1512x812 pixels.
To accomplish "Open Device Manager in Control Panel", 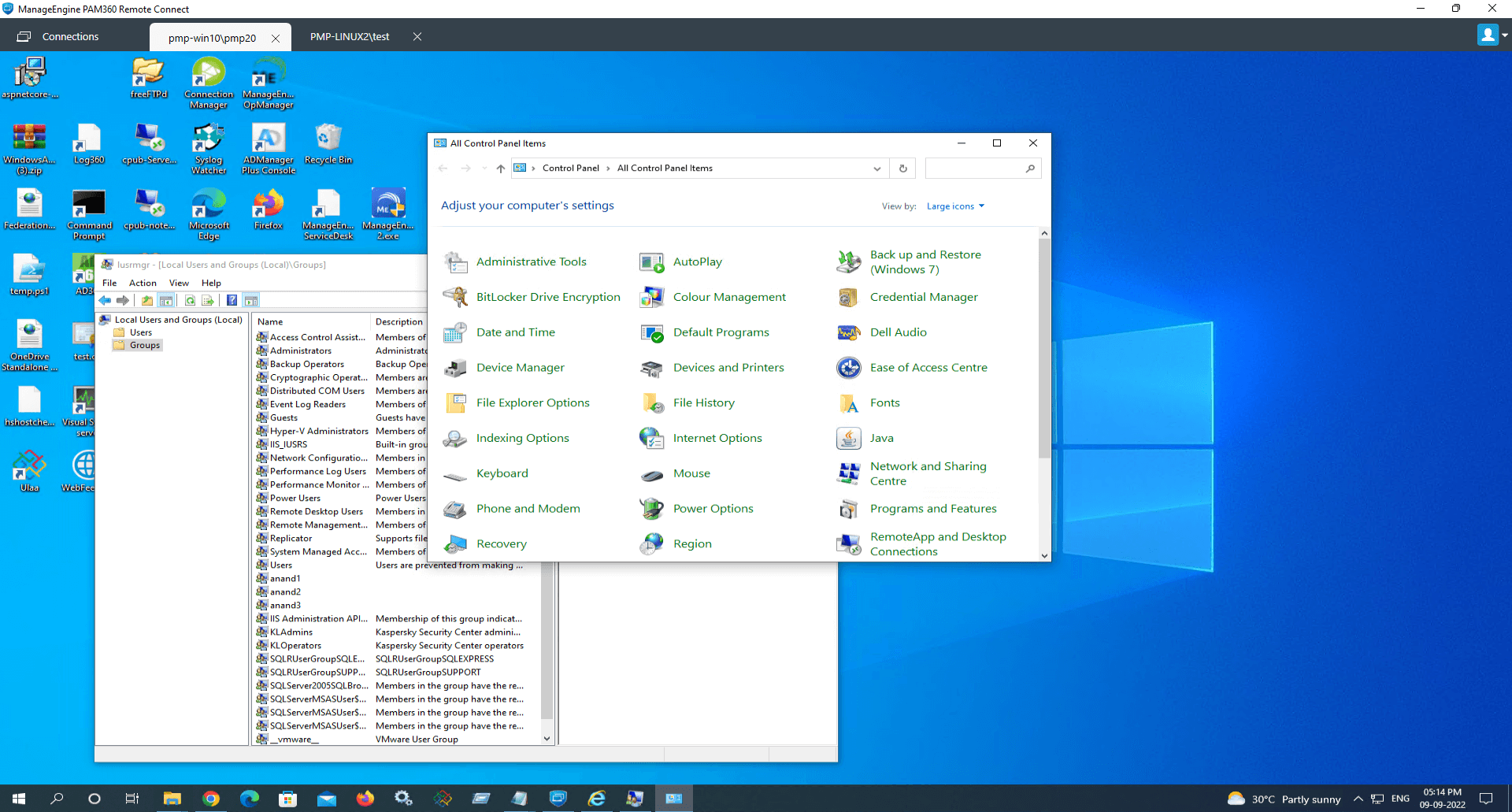I will click(x=520, y=368).
